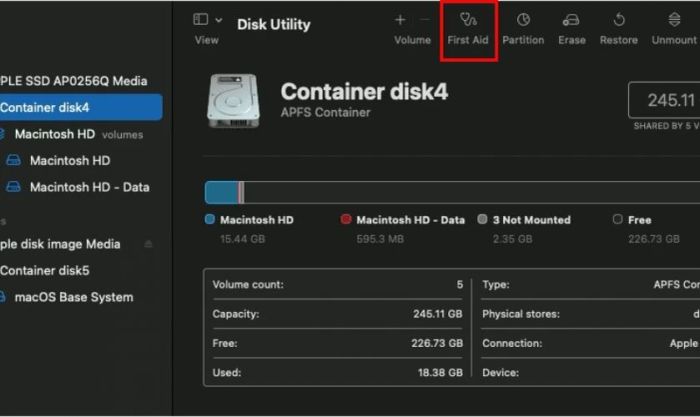The image size is (700, 417).
Task: Click the Disk Utility window title
Action: tap(274, 25)
